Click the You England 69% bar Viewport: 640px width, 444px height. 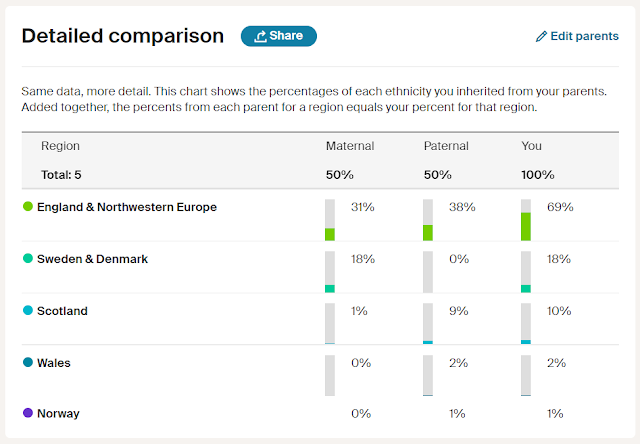coord(526,220)
